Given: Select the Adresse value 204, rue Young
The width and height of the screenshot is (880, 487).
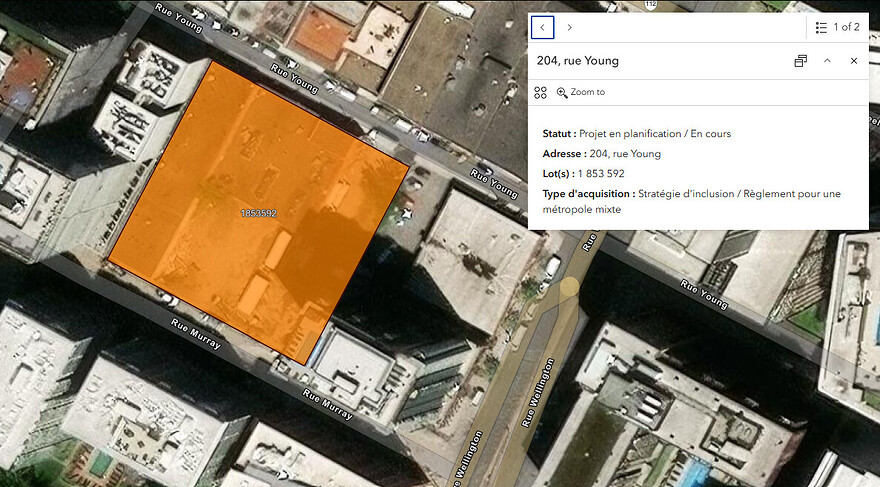Looking at the screenshot, I should coord(625,154).
